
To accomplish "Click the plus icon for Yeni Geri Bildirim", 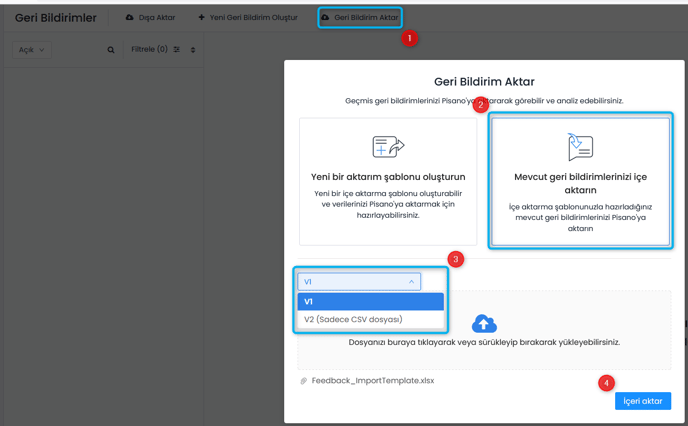I will pos(202,18).
